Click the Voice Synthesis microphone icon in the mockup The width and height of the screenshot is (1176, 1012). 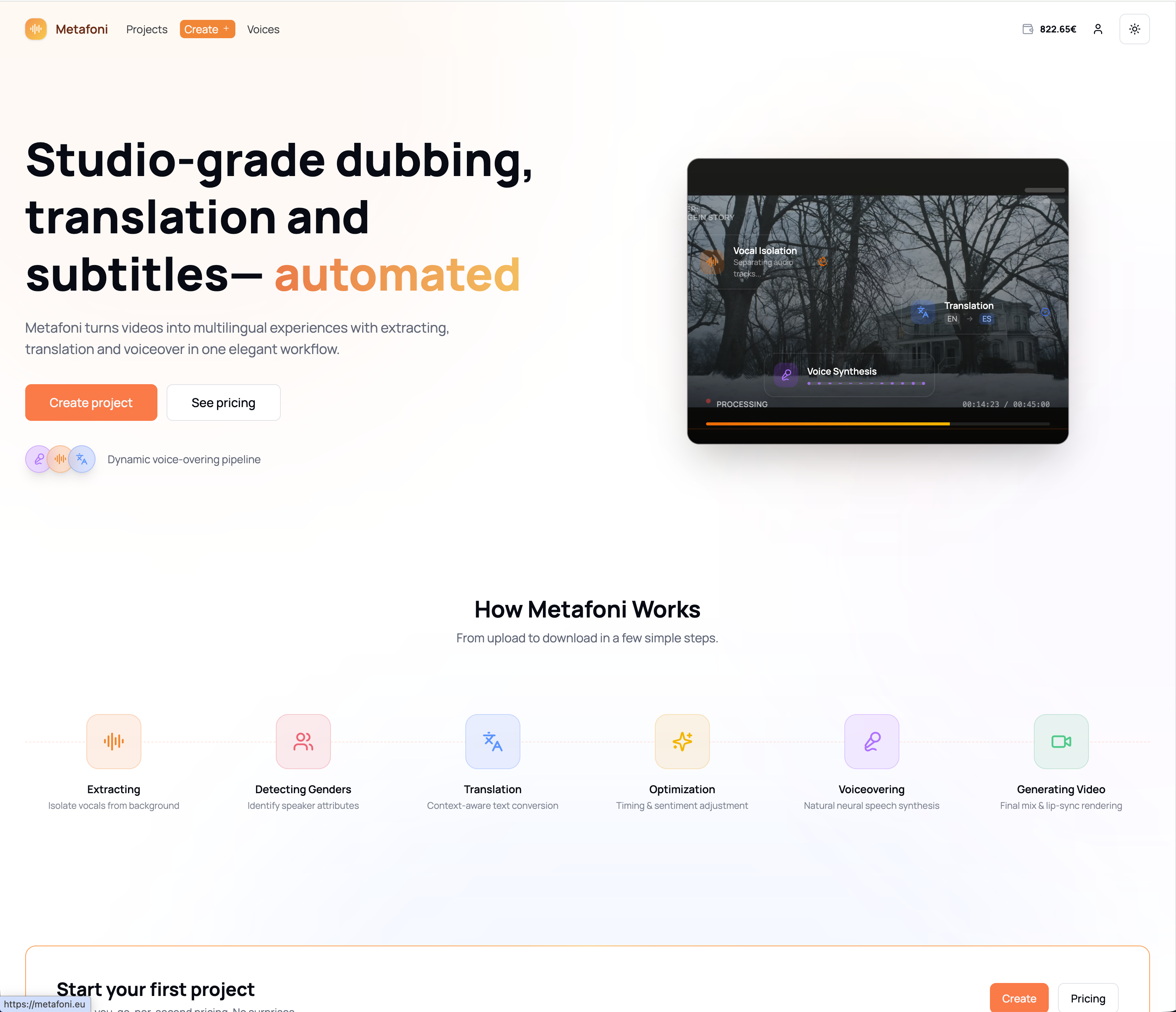click(786, 374)
